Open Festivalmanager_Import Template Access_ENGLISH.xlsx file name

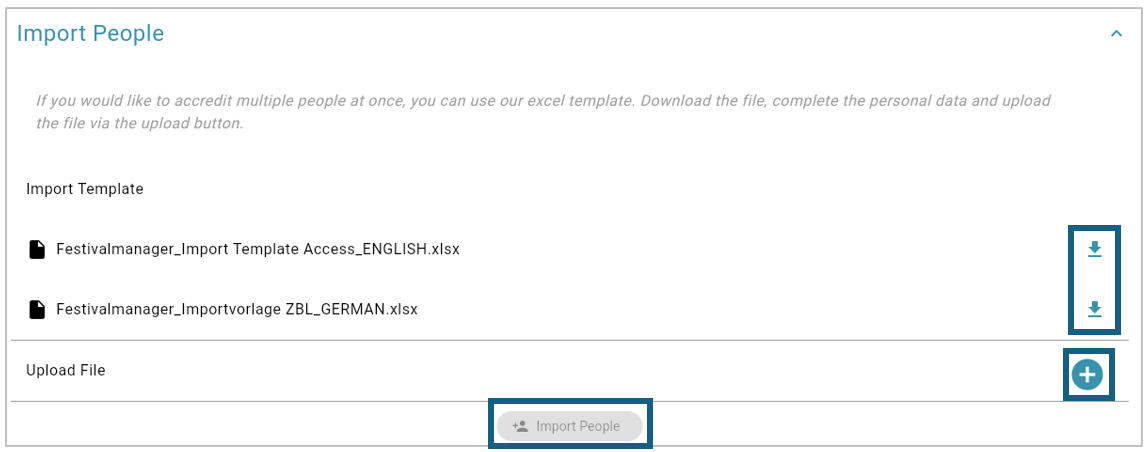(x=258, y=249)
